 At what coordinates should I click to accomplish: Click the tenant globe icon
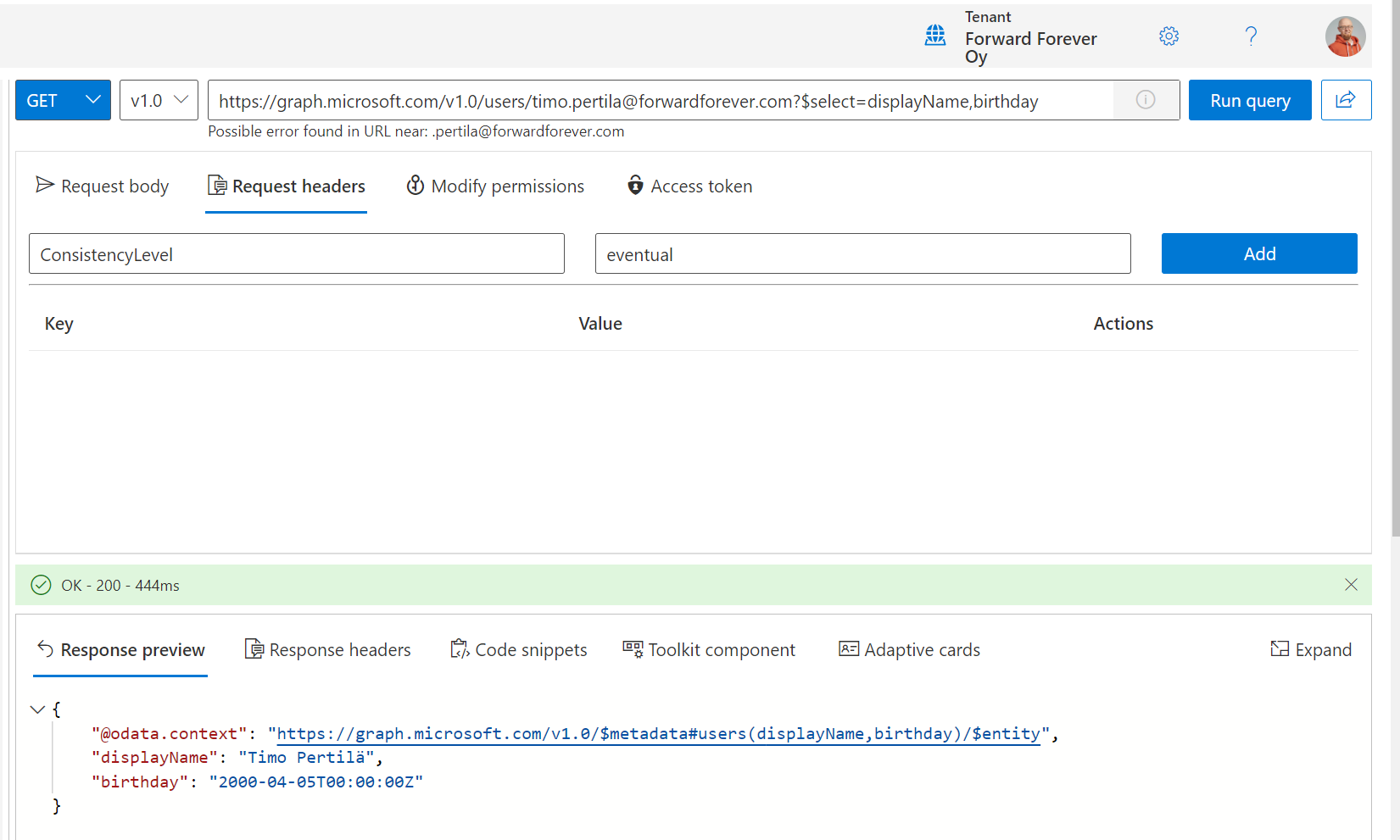click(x=935, y=36)
